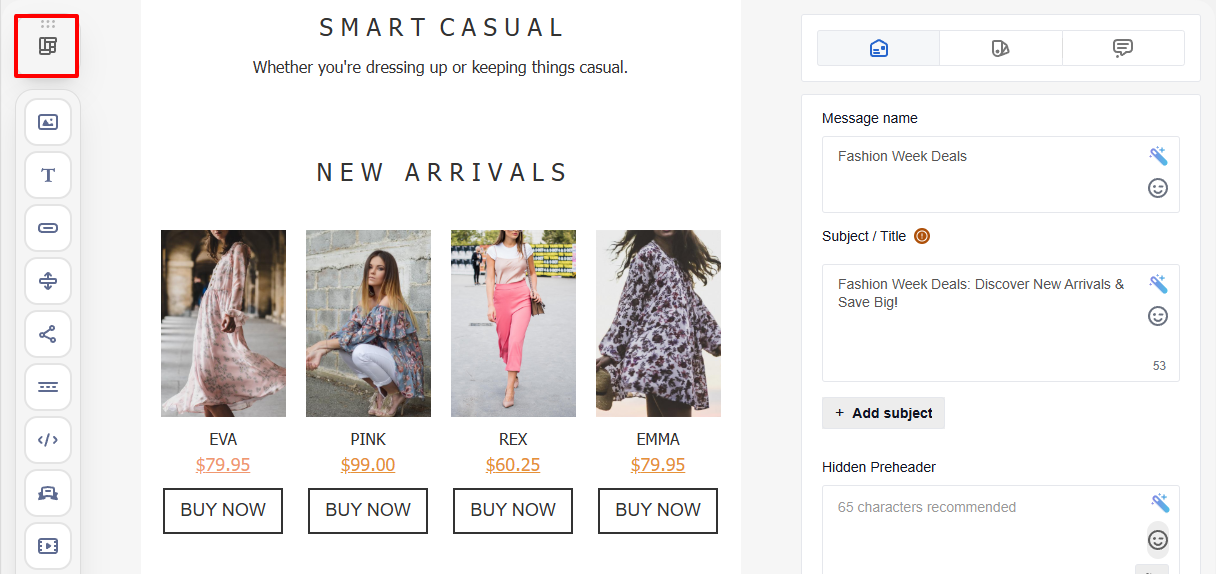Switch to the comments tab
This screenshot has height=574, width=1216.
tap(1123, 48)
